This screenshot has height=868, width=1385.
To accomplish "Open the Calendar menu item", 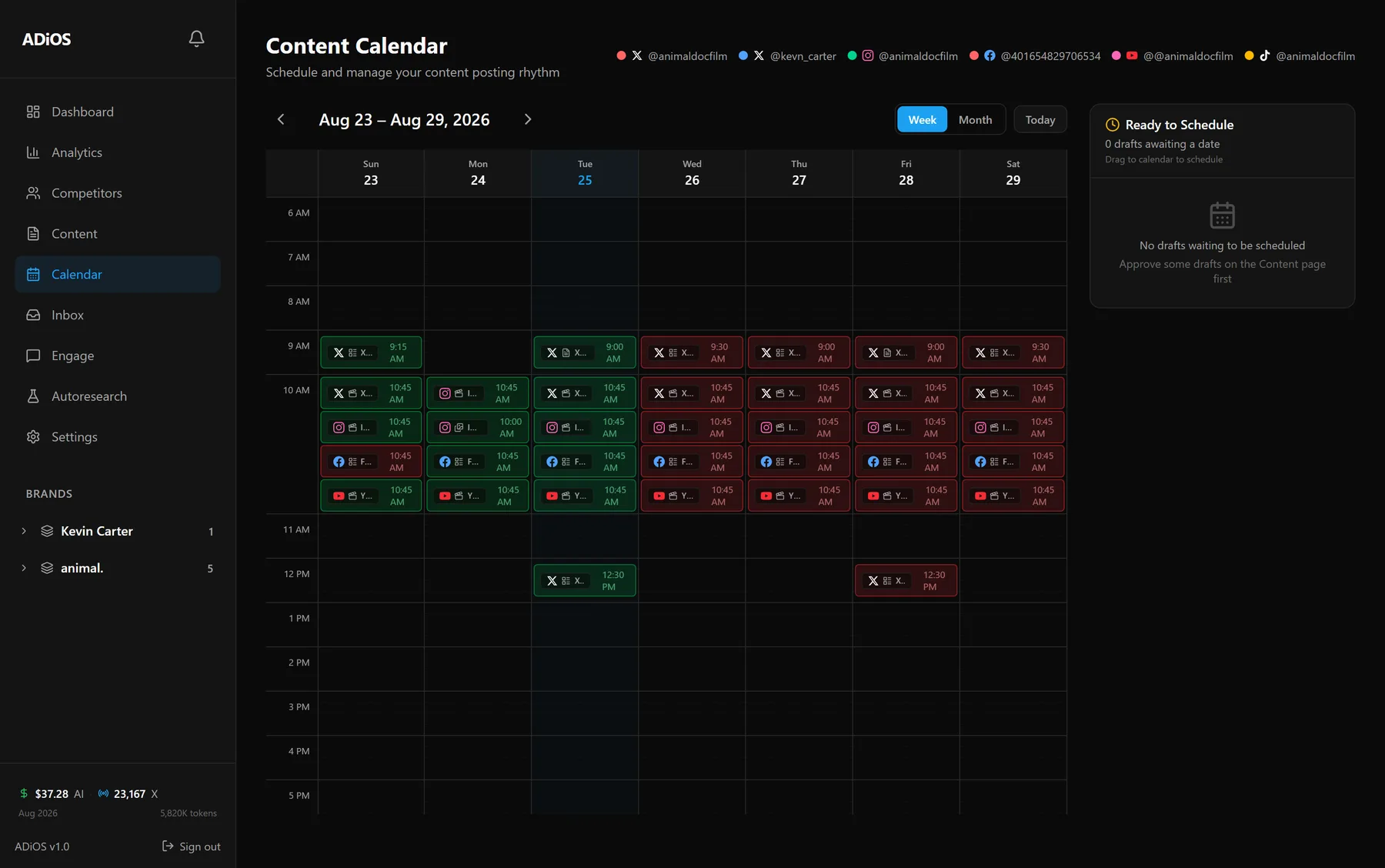I will click(118, 275).
